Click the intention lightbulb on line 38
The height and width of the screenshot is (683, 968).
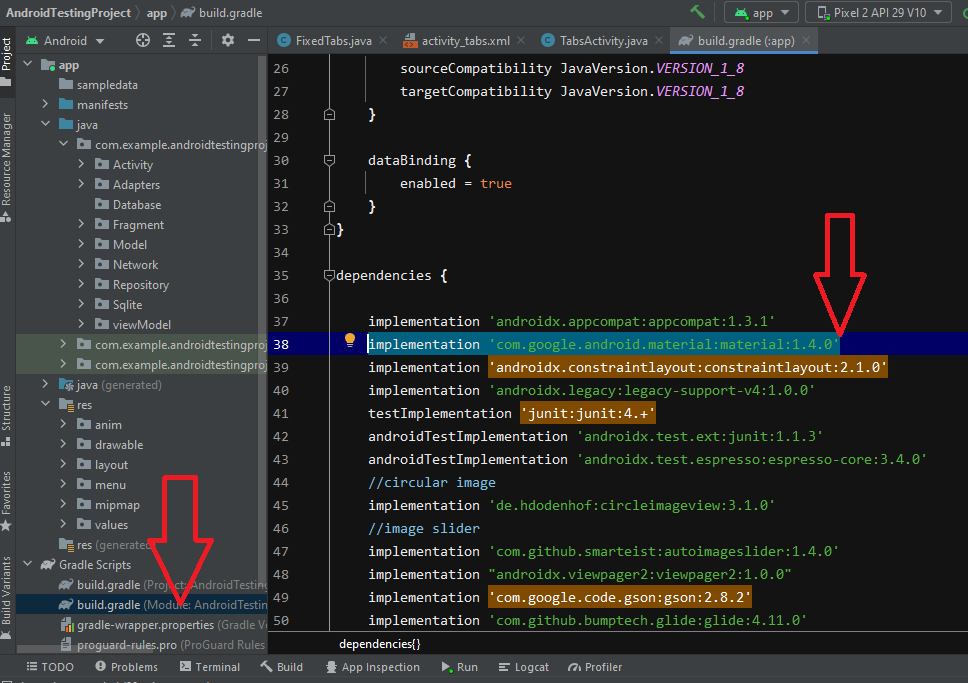pos(350,340)
